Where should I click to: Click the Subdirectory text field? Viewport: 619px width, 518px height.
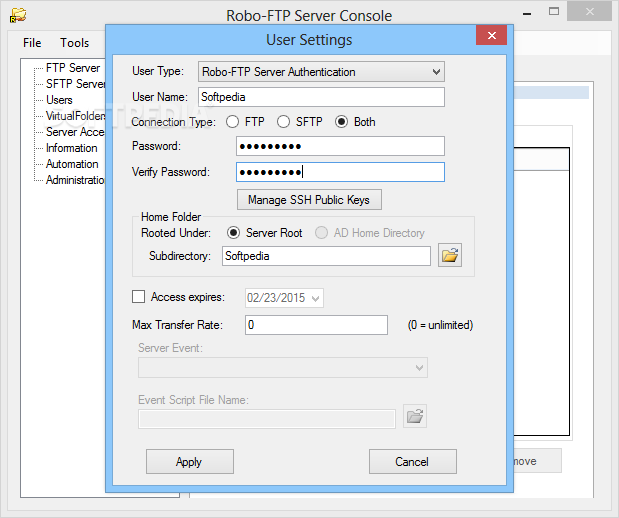[326, 256]
